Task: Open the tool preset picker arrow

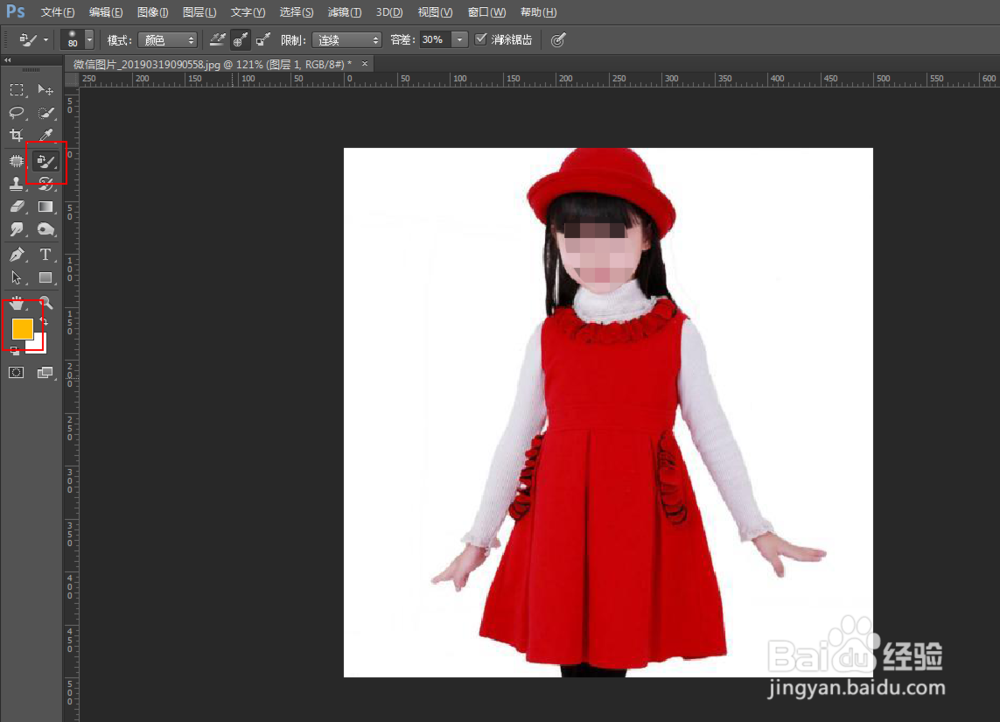Action: pos(46,40)
